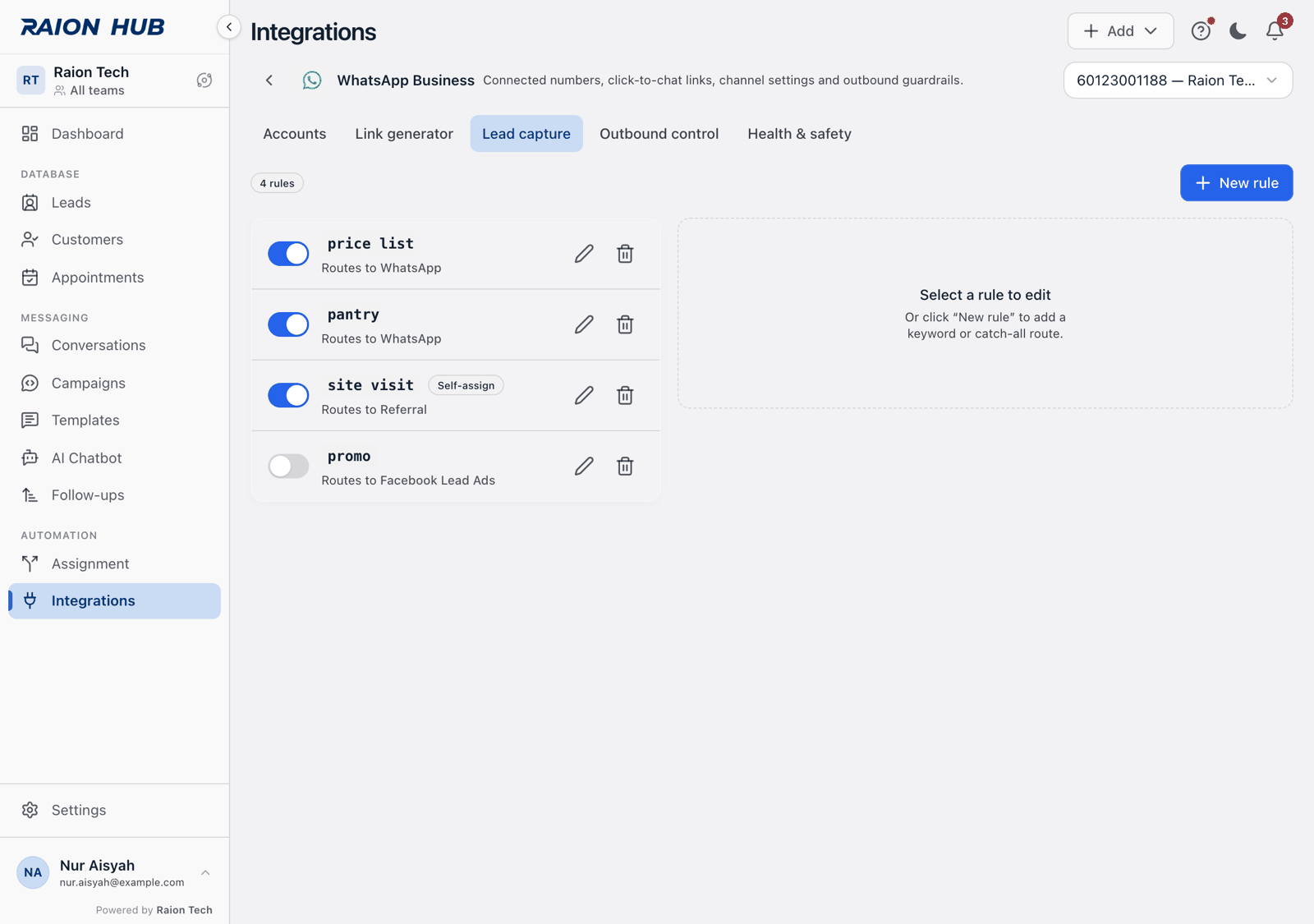1314x924 pixels.
Task: Click the Raion Tech workspace card
Action: click(x=114, y=80)
